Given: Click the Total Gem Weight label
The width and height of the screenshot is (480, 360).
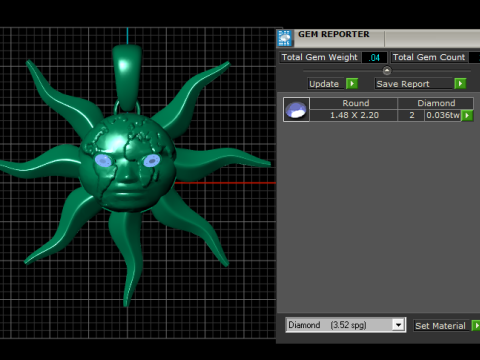Looking at the screenshot, I should pos(320,57).
